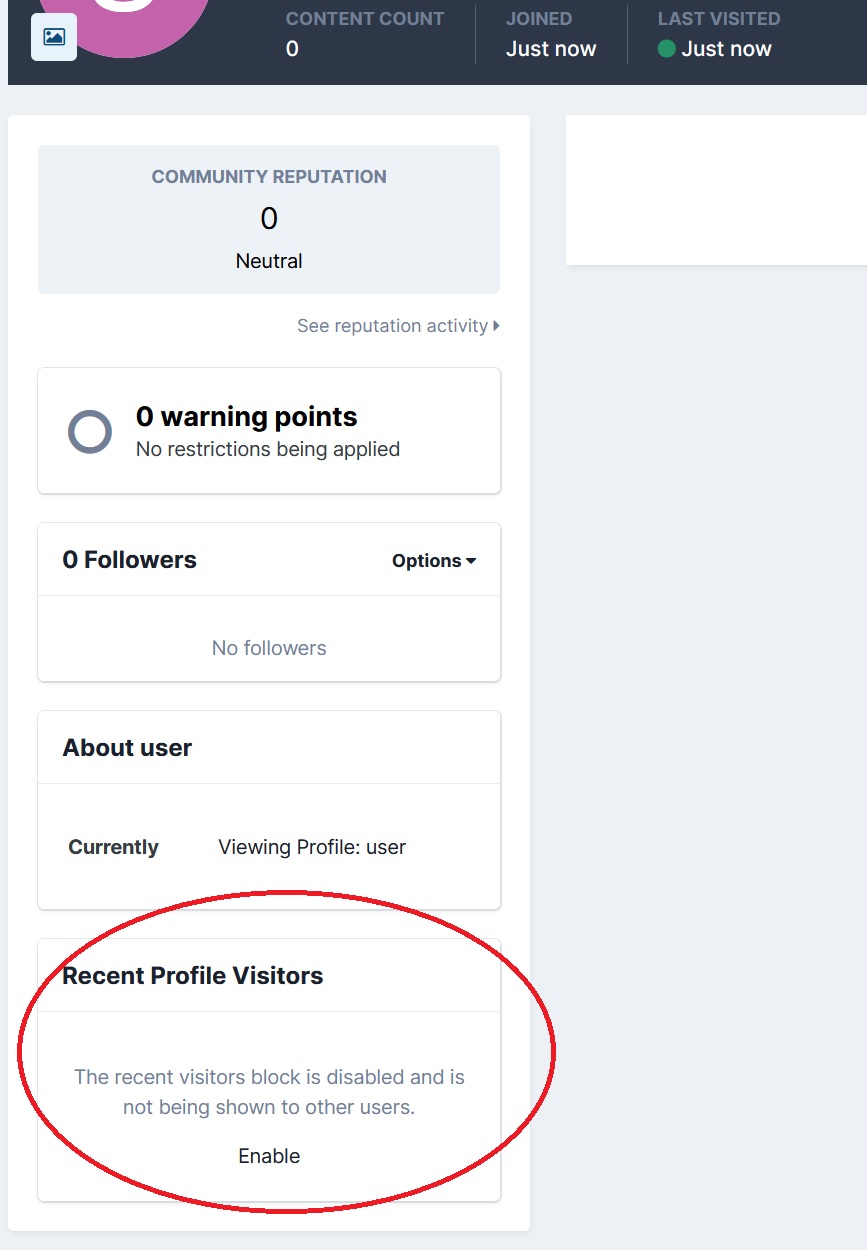The width and height of the screenshot is (867, 1250).
Task: Click the 0 Followers heading
Action: pos(130,560)
